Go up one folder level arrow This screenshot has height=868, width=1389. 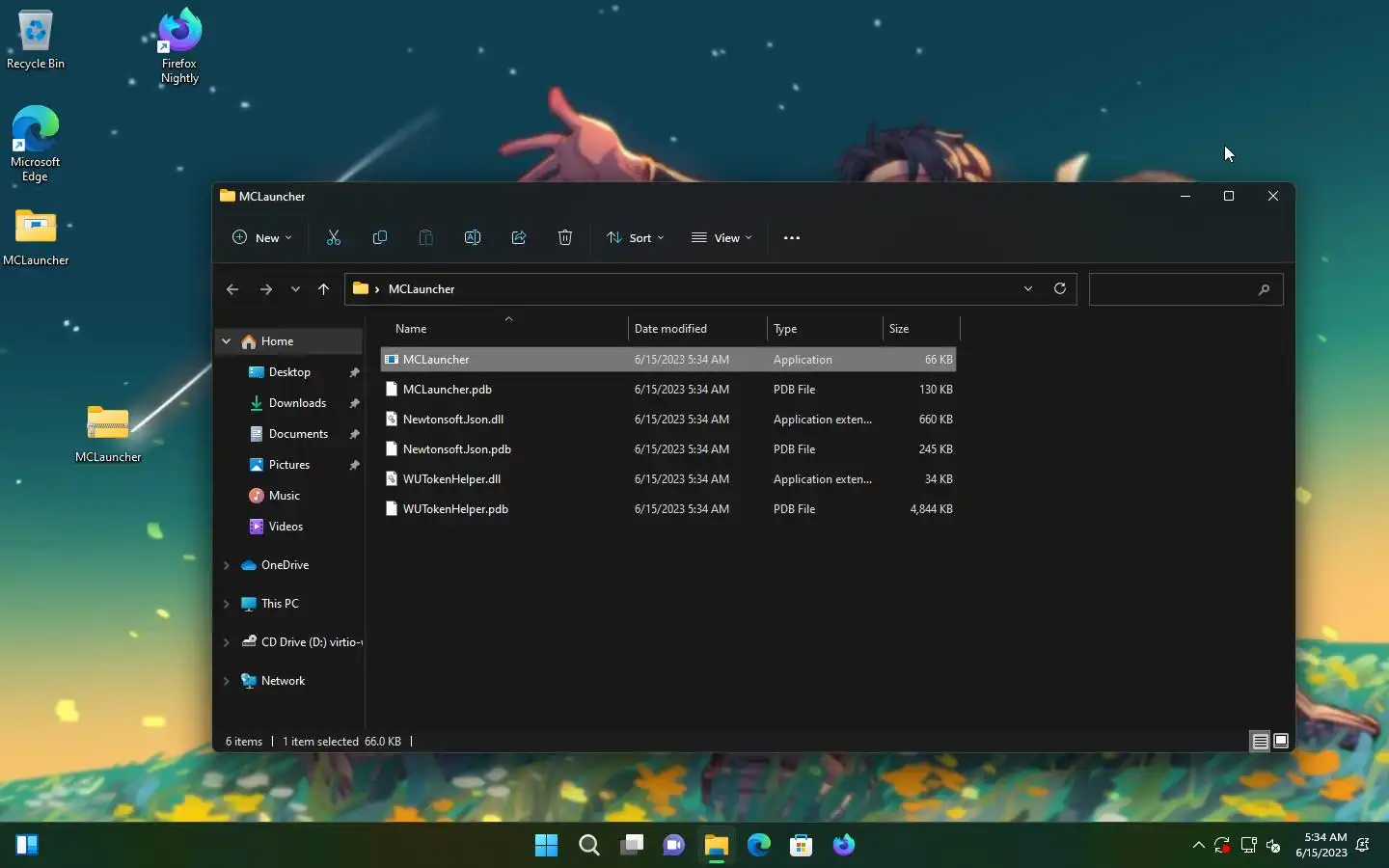coord(324,289)
